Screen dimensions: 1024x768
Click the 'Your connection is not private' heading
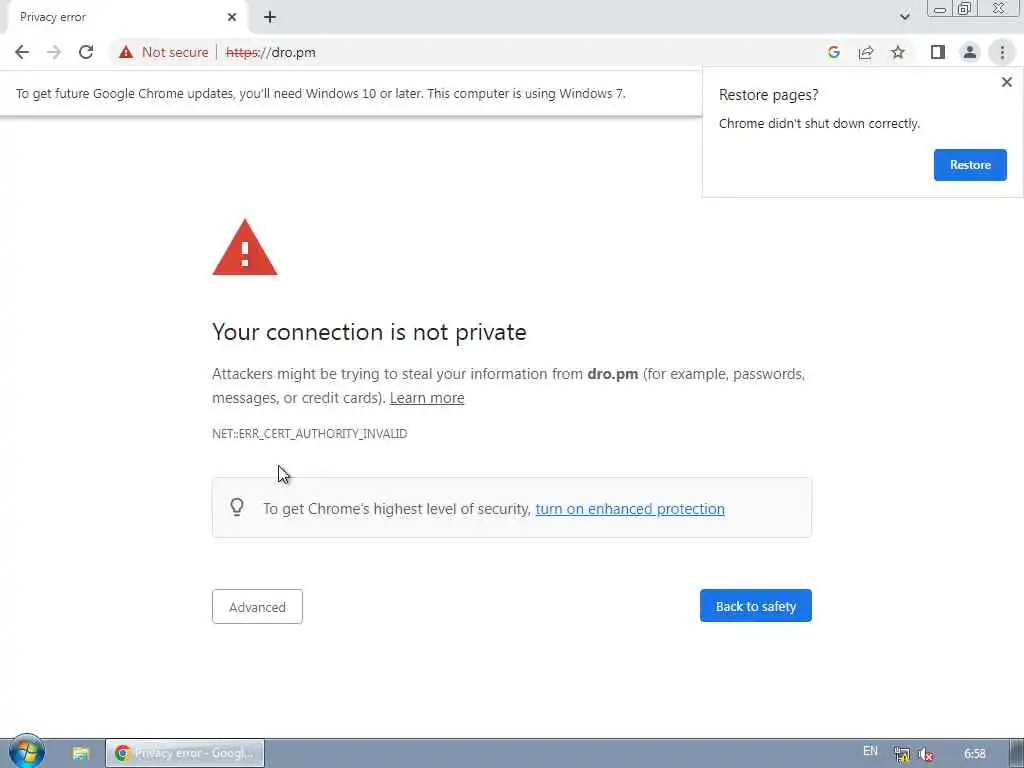point(369,332)
